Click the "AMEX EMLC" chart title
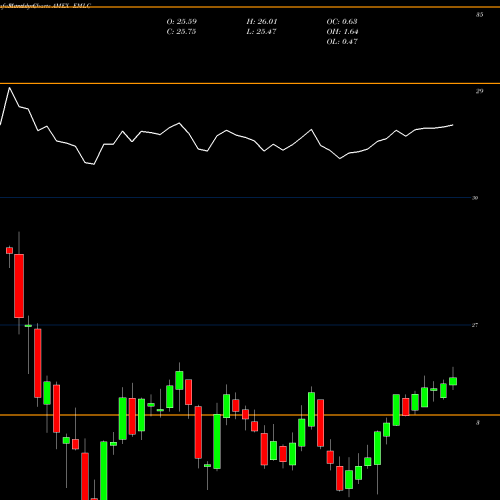Viewport: 500px width, 500px height. point(71,6)
